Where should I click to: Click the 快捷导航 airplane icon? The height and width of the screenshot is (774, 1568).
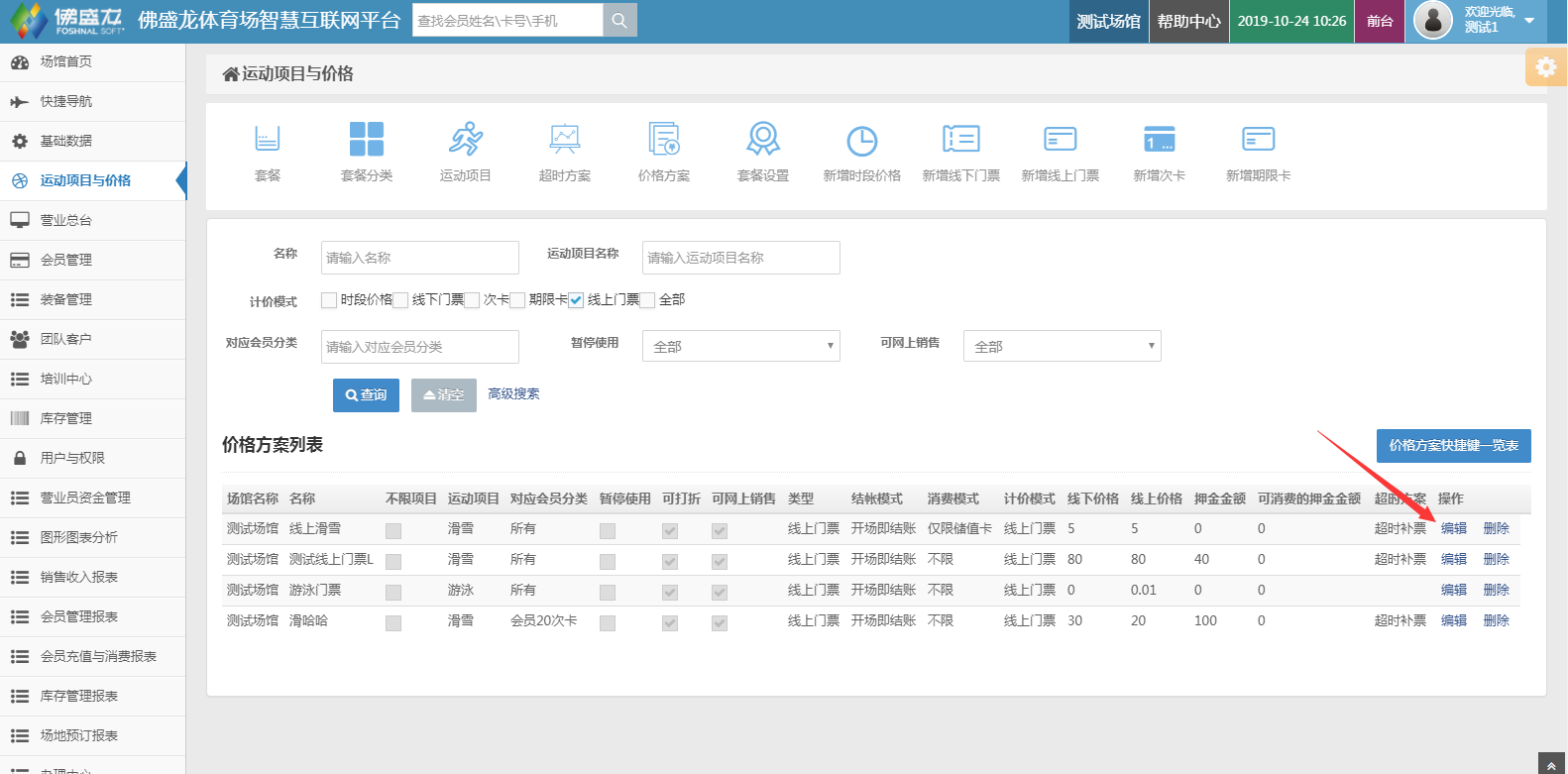click(20, 101)
